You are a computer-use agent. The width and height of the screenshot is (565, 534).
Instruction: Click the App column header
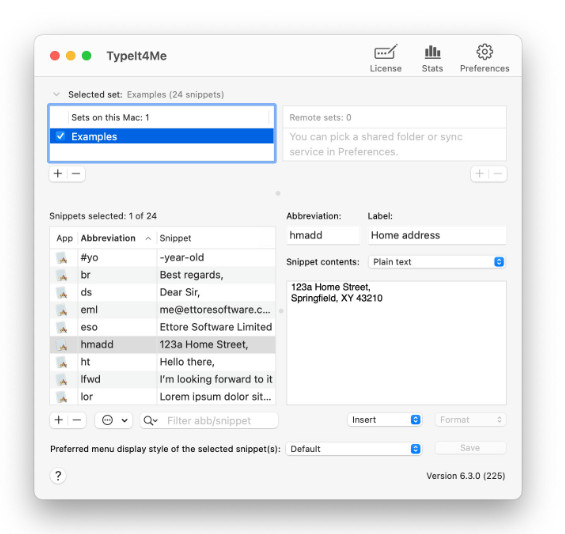coord(64,238)
